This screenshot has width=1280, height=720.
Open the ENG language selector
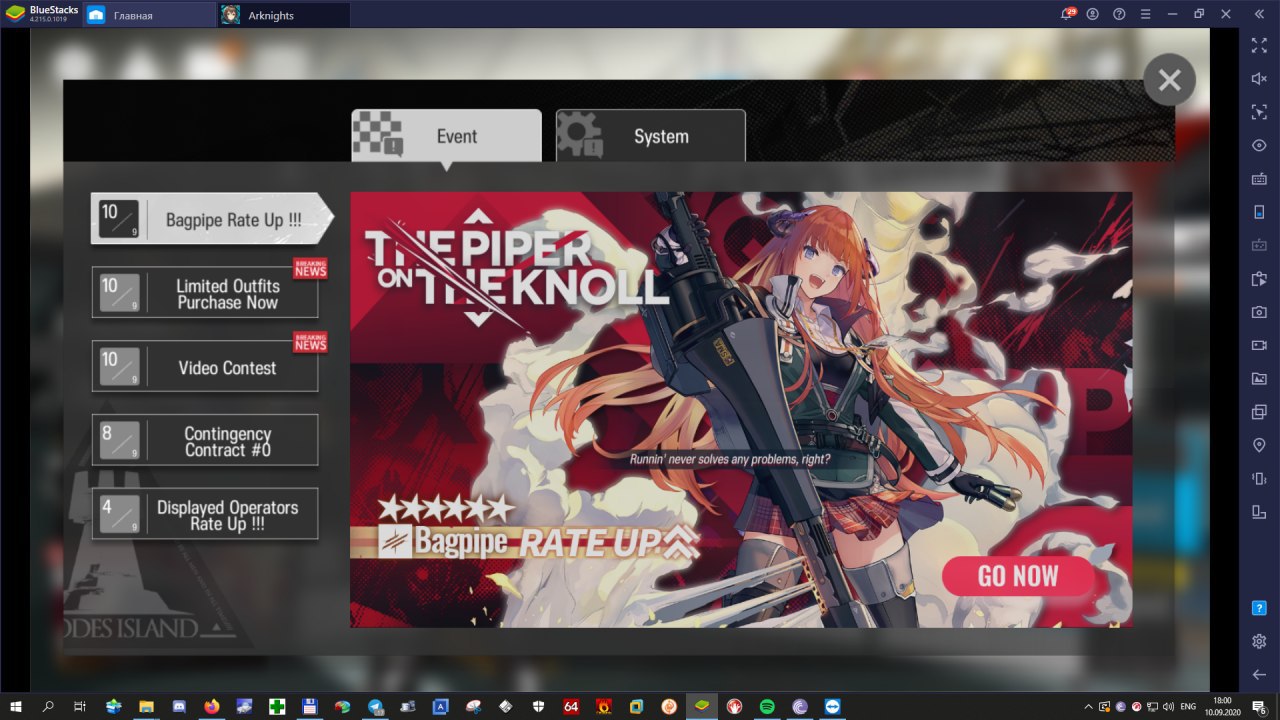click(x=1188, y=706)
